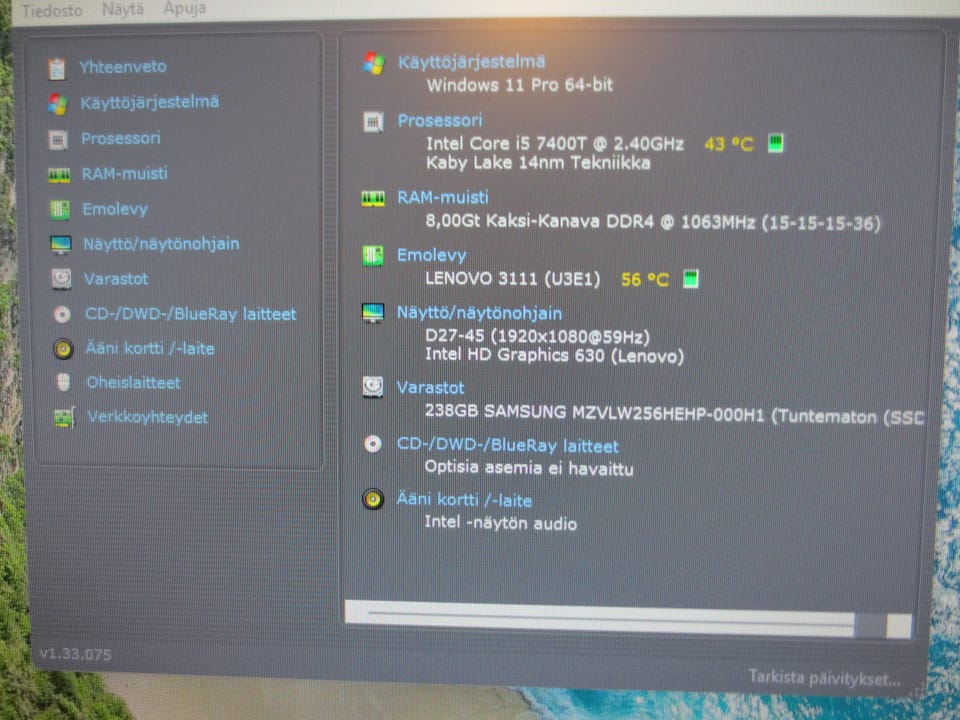
Task: Click the CD-/DWD-/BlueRay disc icon in sidebar
Action: (x=62, y=314)
